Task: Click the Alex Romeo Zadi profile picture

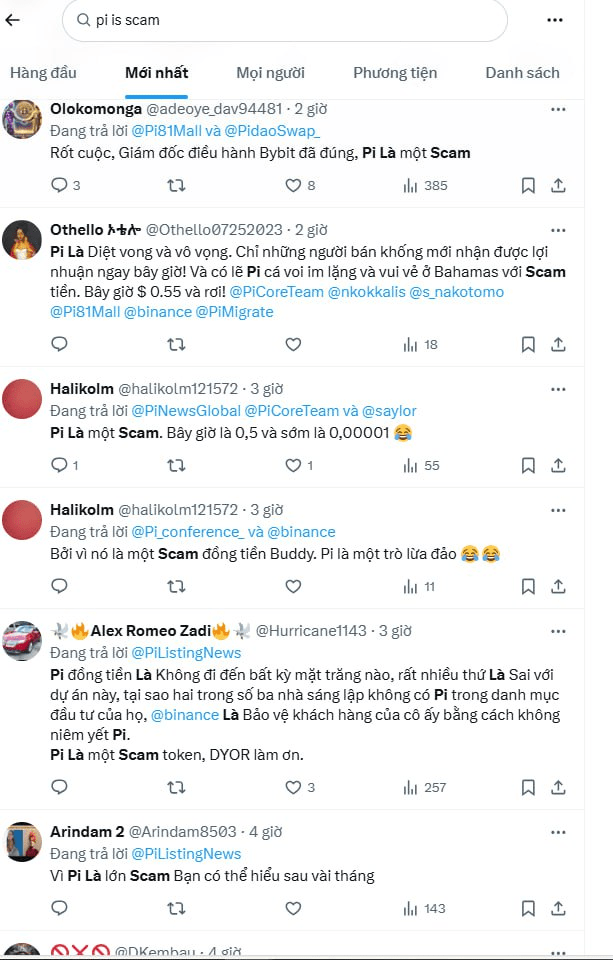Action: click(x=22, y=640)
